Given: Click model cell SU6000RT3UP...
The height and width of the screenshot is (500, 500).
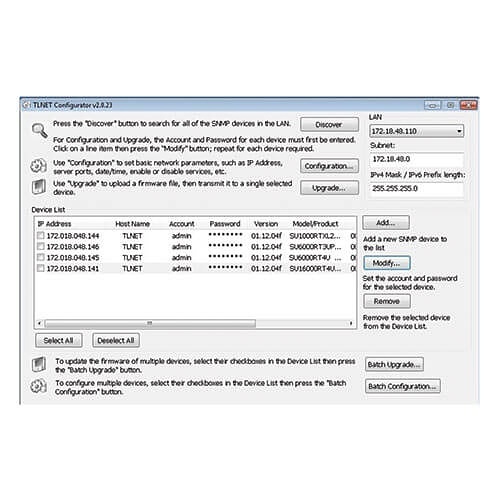Looking at the screenshot, I should 315,247.
